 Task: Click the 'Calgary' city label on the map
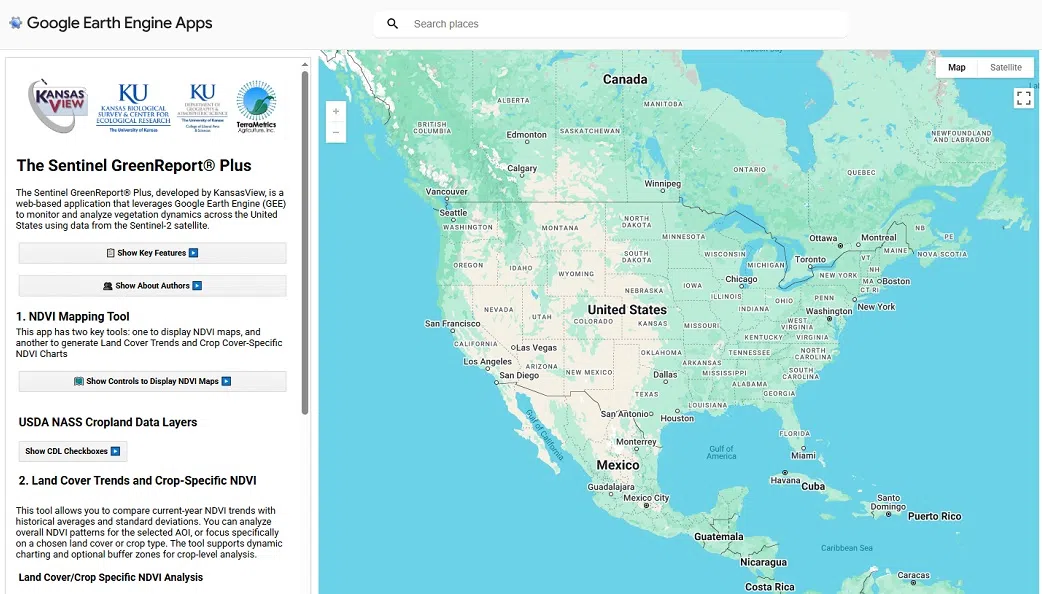coord(522,168)
